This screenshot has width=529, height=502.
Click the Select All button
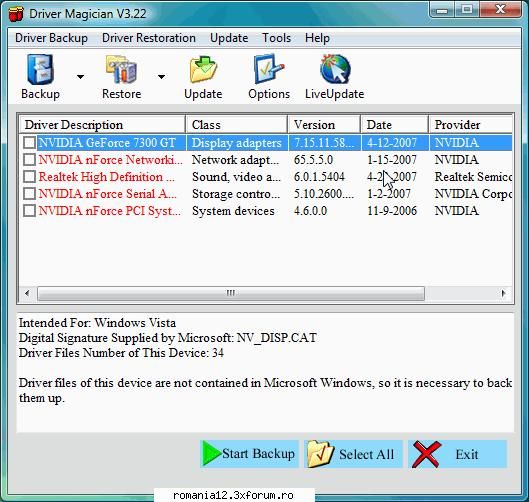coord(353,454)
